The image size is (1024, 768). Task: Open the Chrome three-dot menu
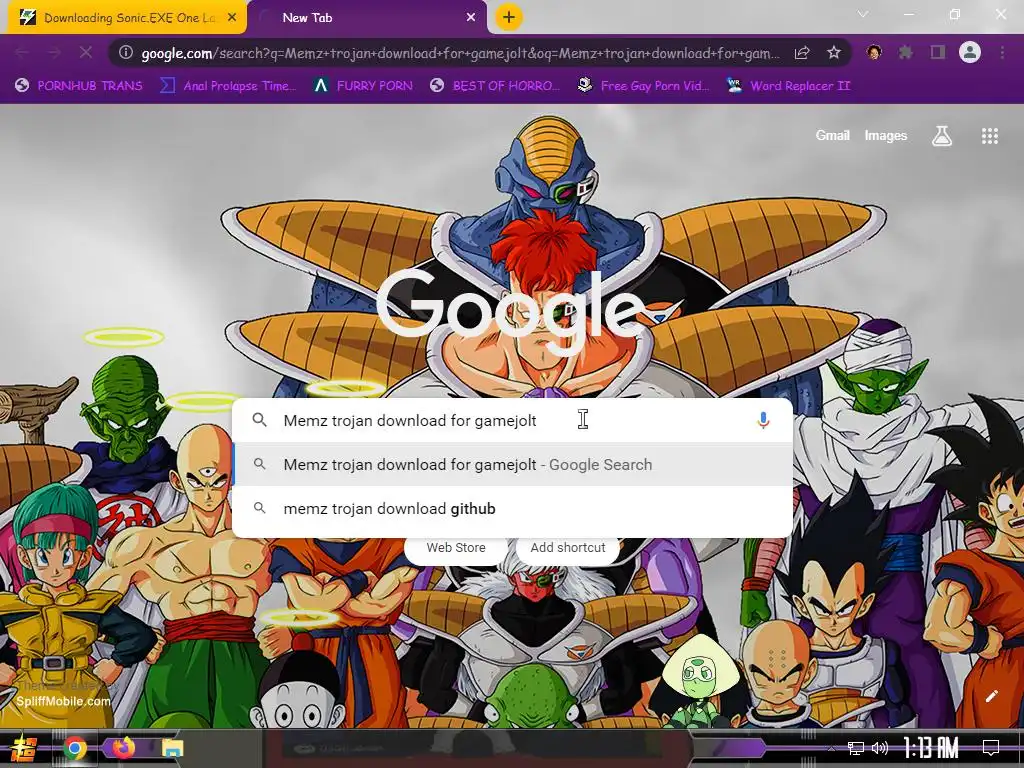1002,53
